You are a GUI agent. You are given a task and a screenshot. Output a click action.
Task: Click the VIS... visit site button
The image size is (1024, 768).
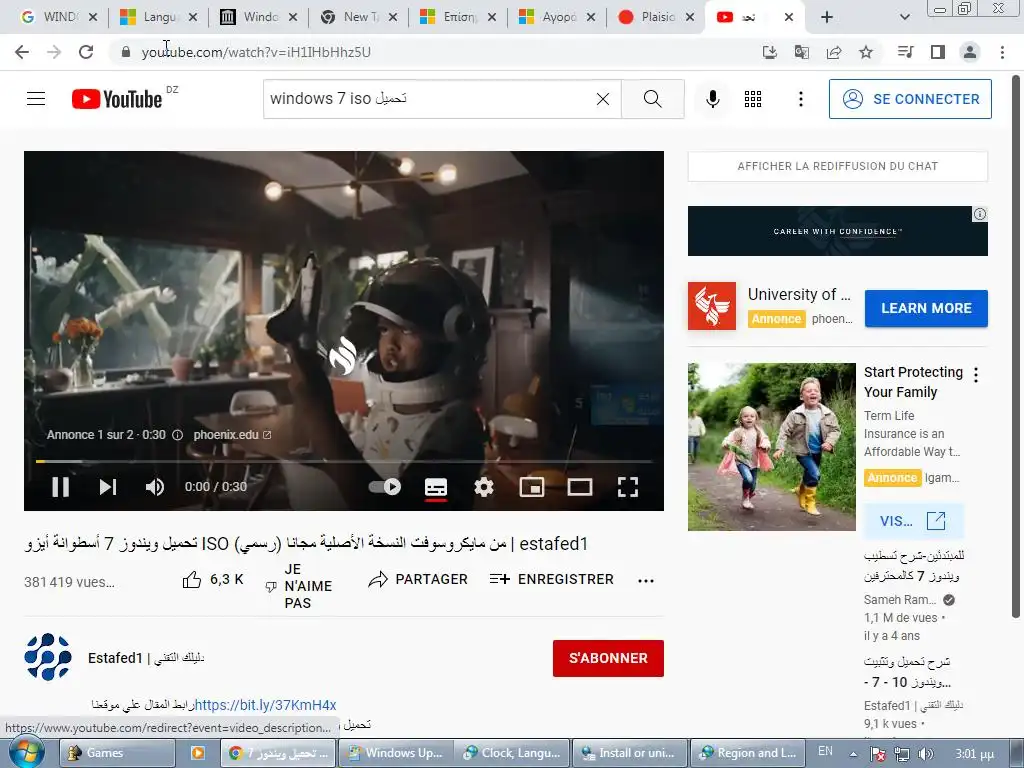(912, 521)
